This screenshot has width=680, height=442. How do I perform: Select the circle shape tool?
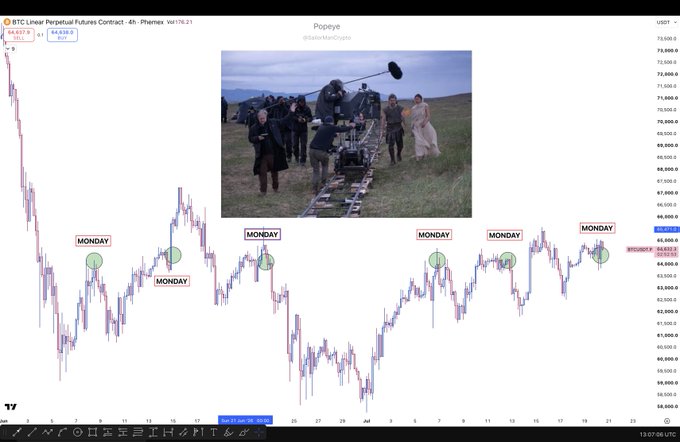tap(77, 432)
